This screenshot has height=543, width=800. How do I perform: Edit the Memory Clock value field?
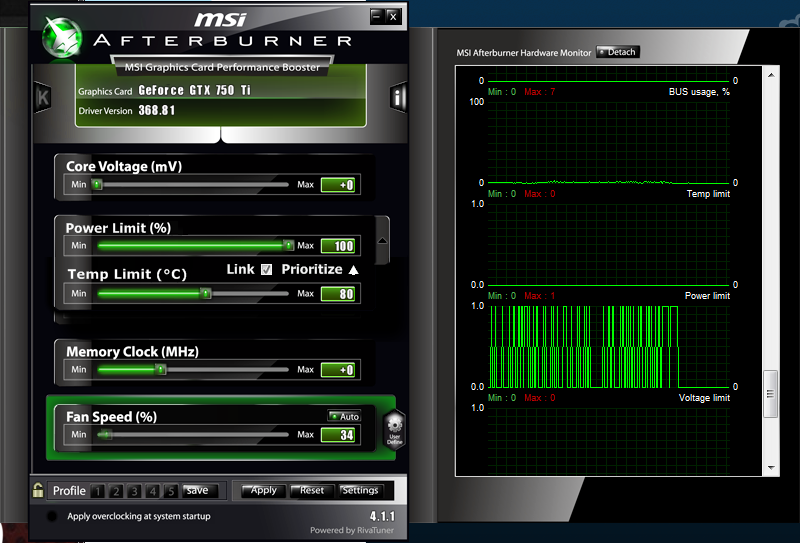tap(338, 370)
